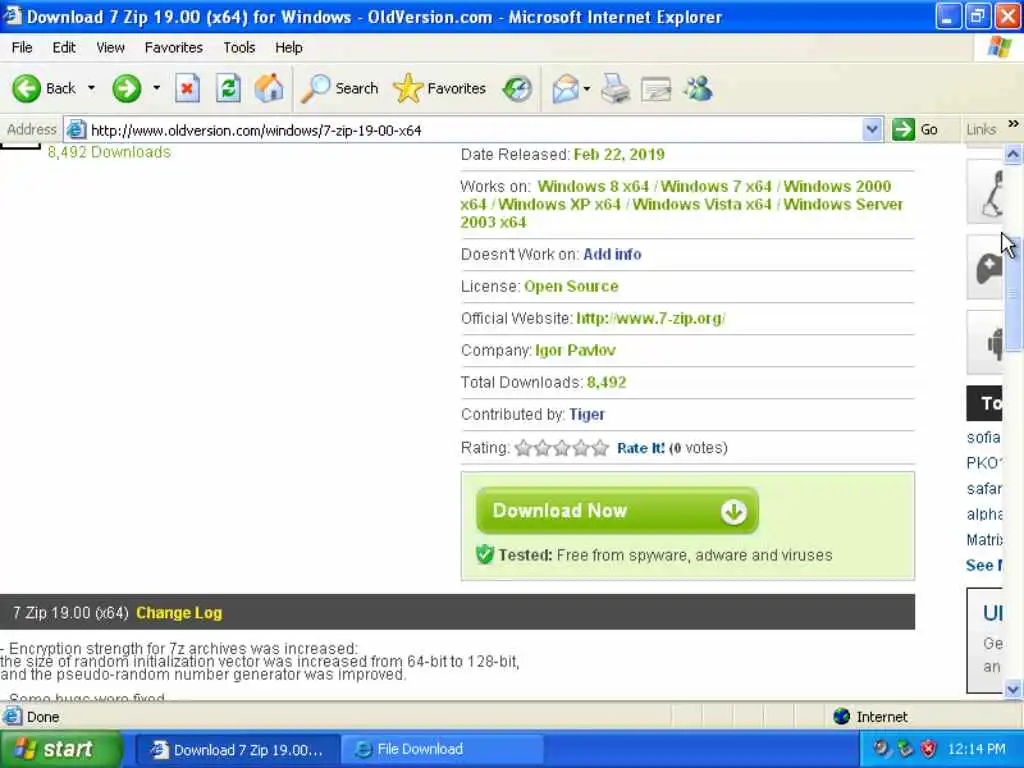Open the Edit menu
This screenshot has width=1024, height=768.
tap(64, 48)
